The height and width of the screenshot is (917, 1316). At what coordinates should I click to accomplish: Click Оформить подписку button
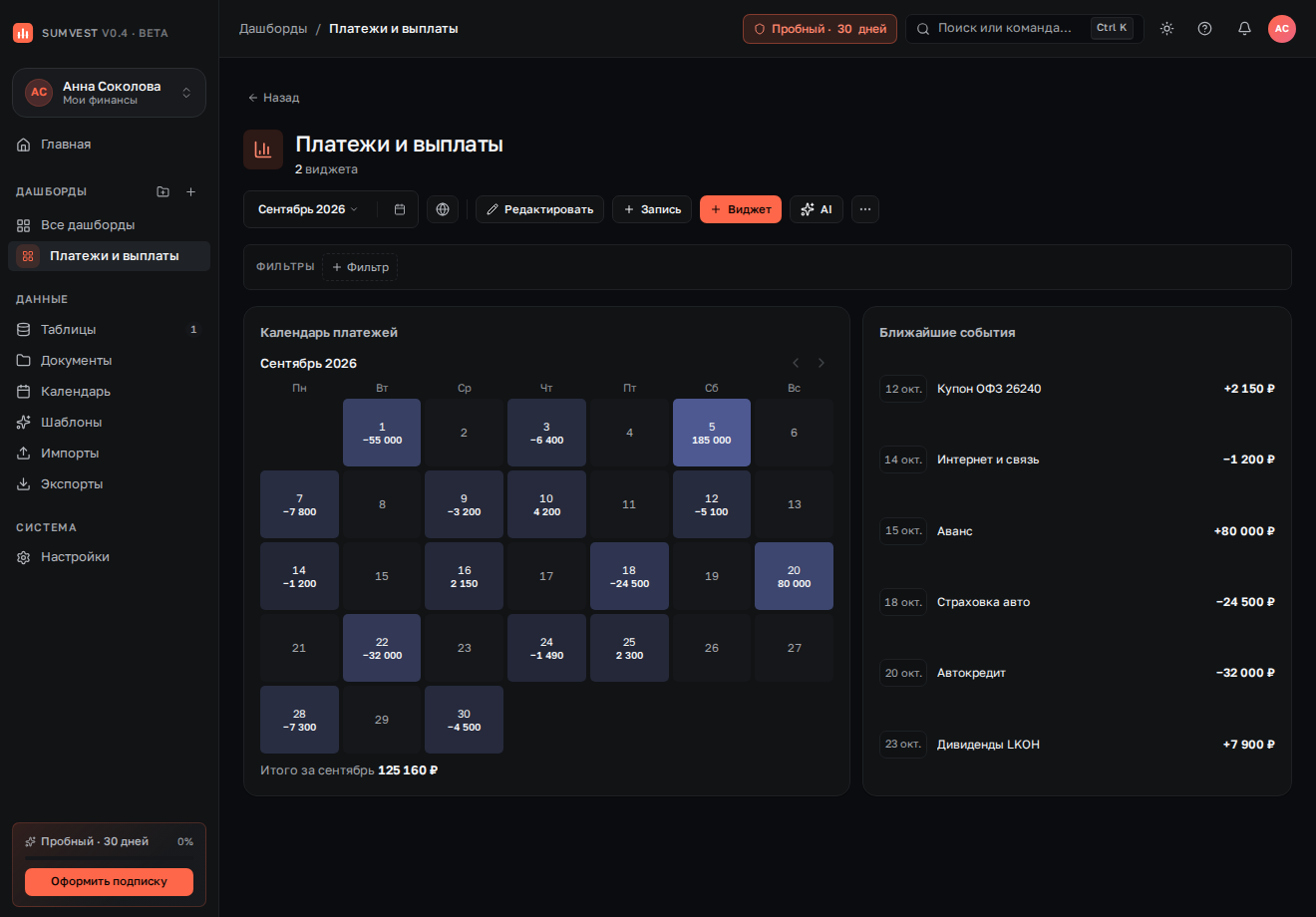(x=109, y=881)
